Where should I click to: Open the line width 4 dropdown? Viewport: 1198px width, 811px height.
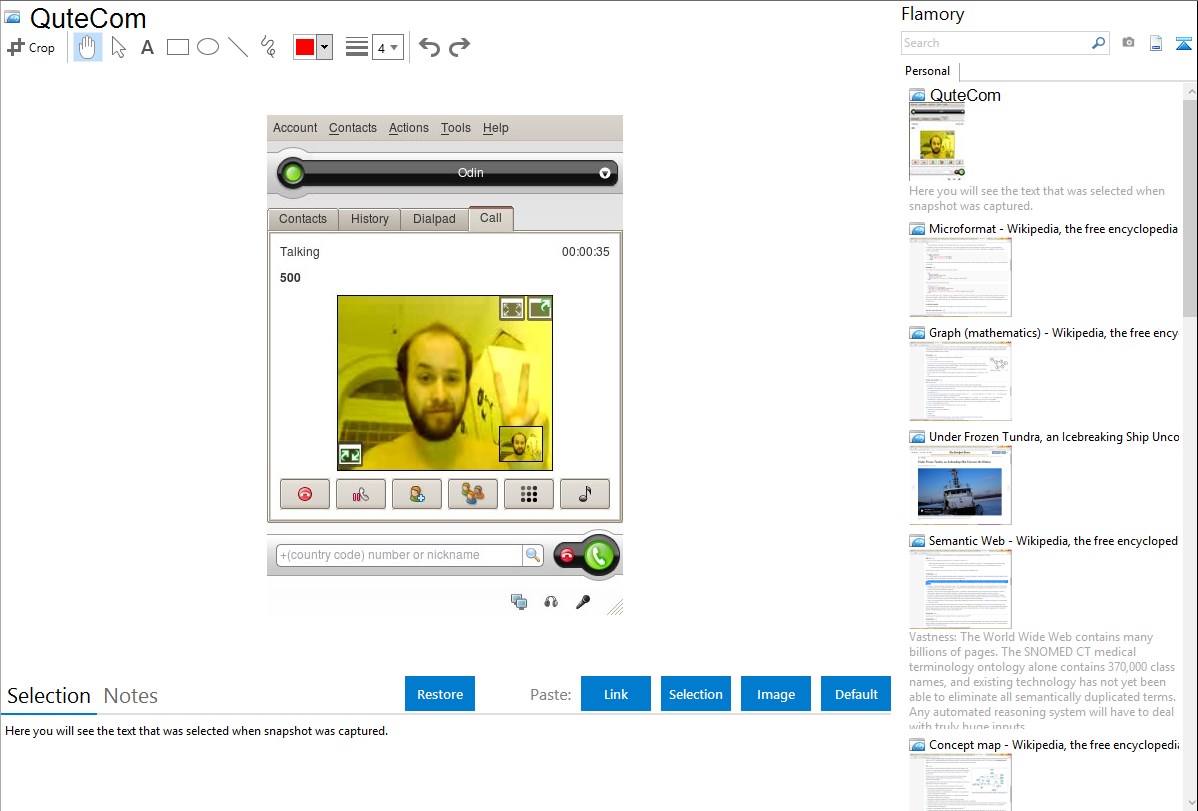tap(387, 47)
